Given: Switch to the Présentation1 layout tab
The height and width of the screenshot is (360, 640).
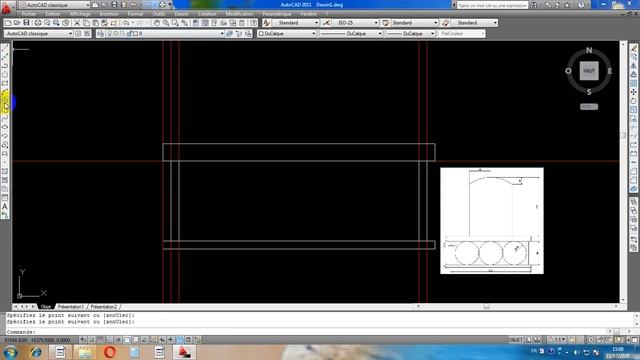Looking at the screenshot, I should pyautogui.click(x=70, y=307).
